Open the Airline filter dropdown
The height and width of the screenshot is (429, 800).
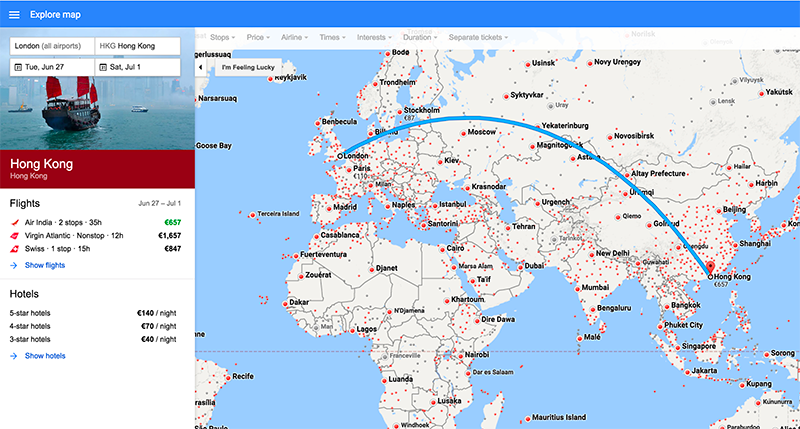(294, 37)
